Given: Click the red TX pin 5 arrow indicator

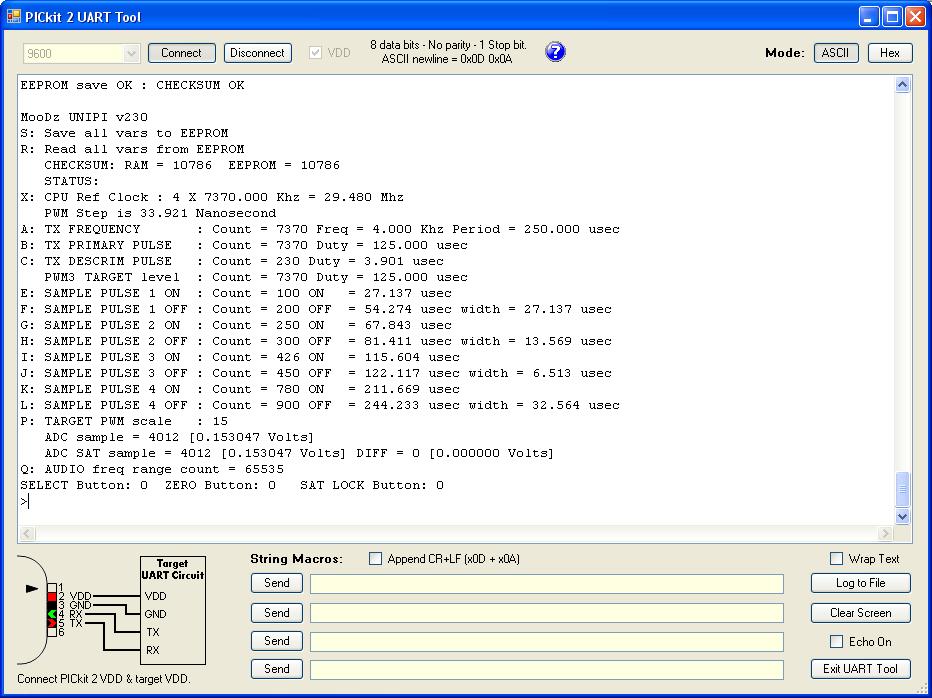Looking at the screenshot, I should pos(52,623).
